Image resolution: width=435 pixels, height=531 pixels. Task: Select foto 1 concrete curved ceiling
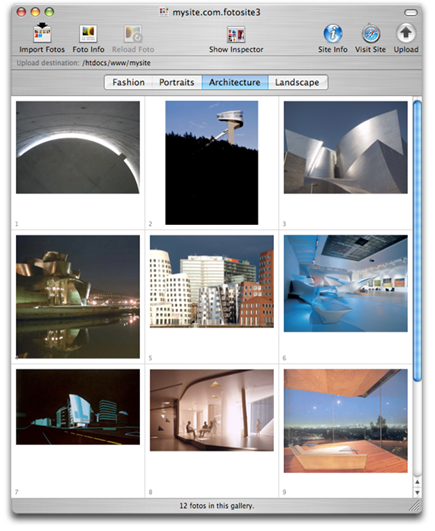click(78, 147)
